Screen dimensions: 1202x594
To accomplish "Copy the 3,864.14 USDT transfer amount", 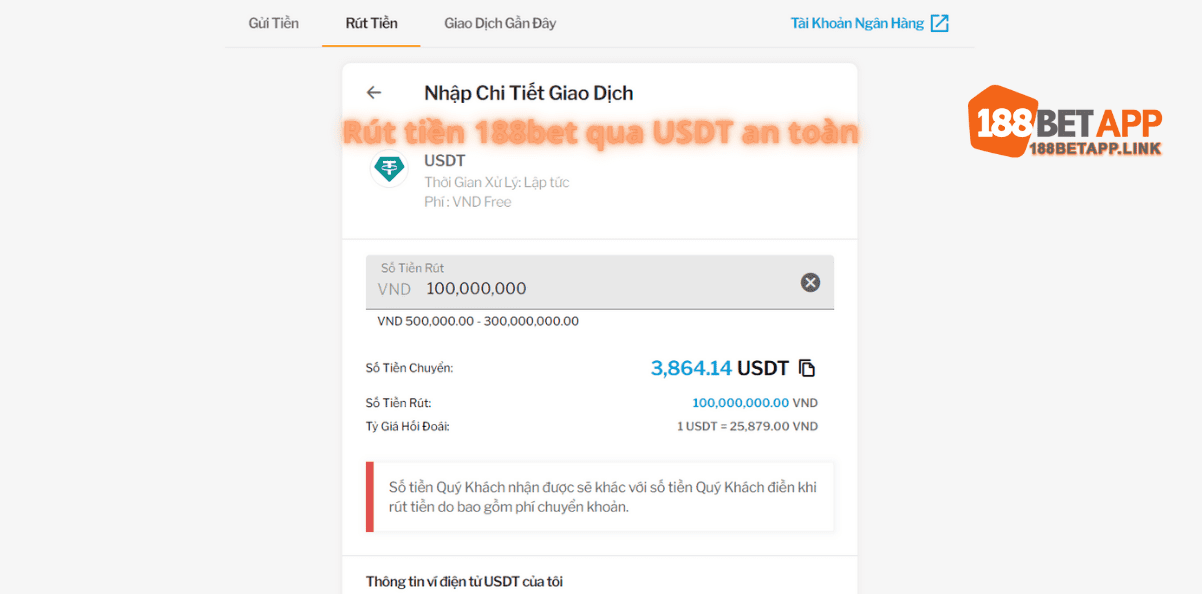I will point(807,368).
